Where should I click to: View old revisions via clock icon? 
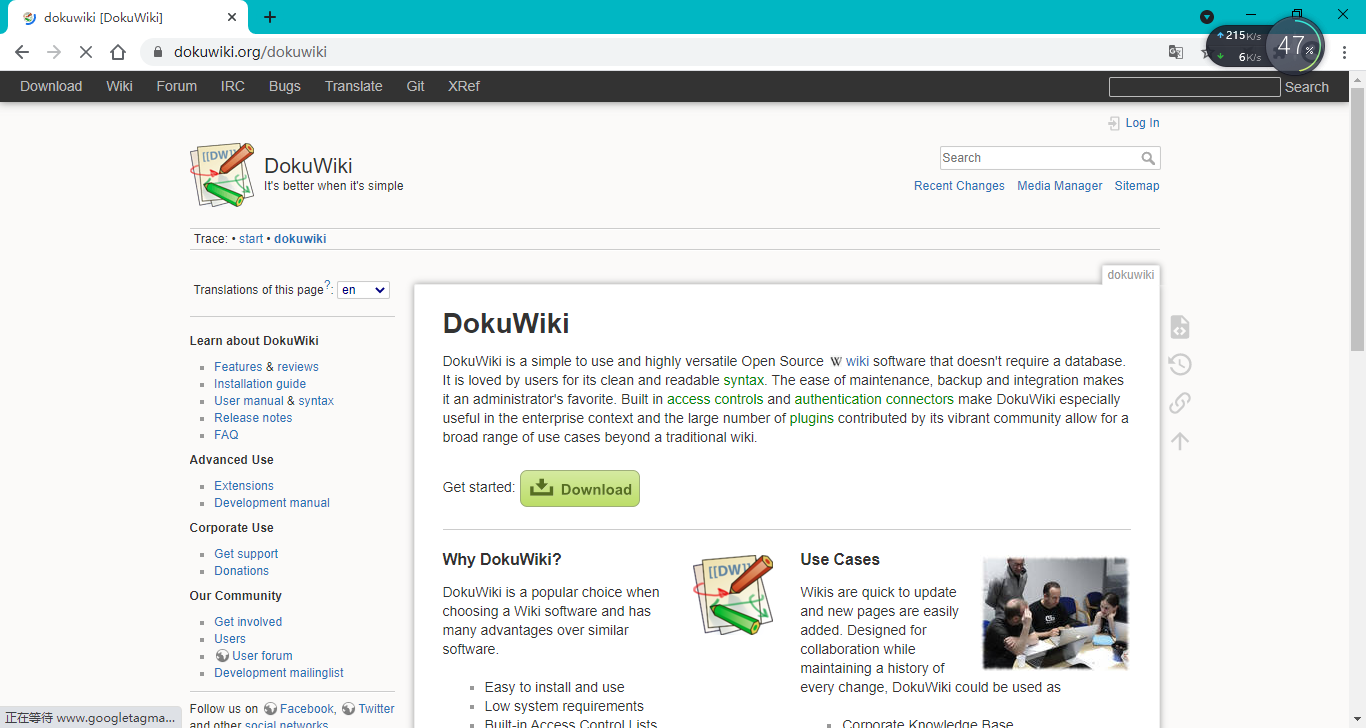[1180, 364]
